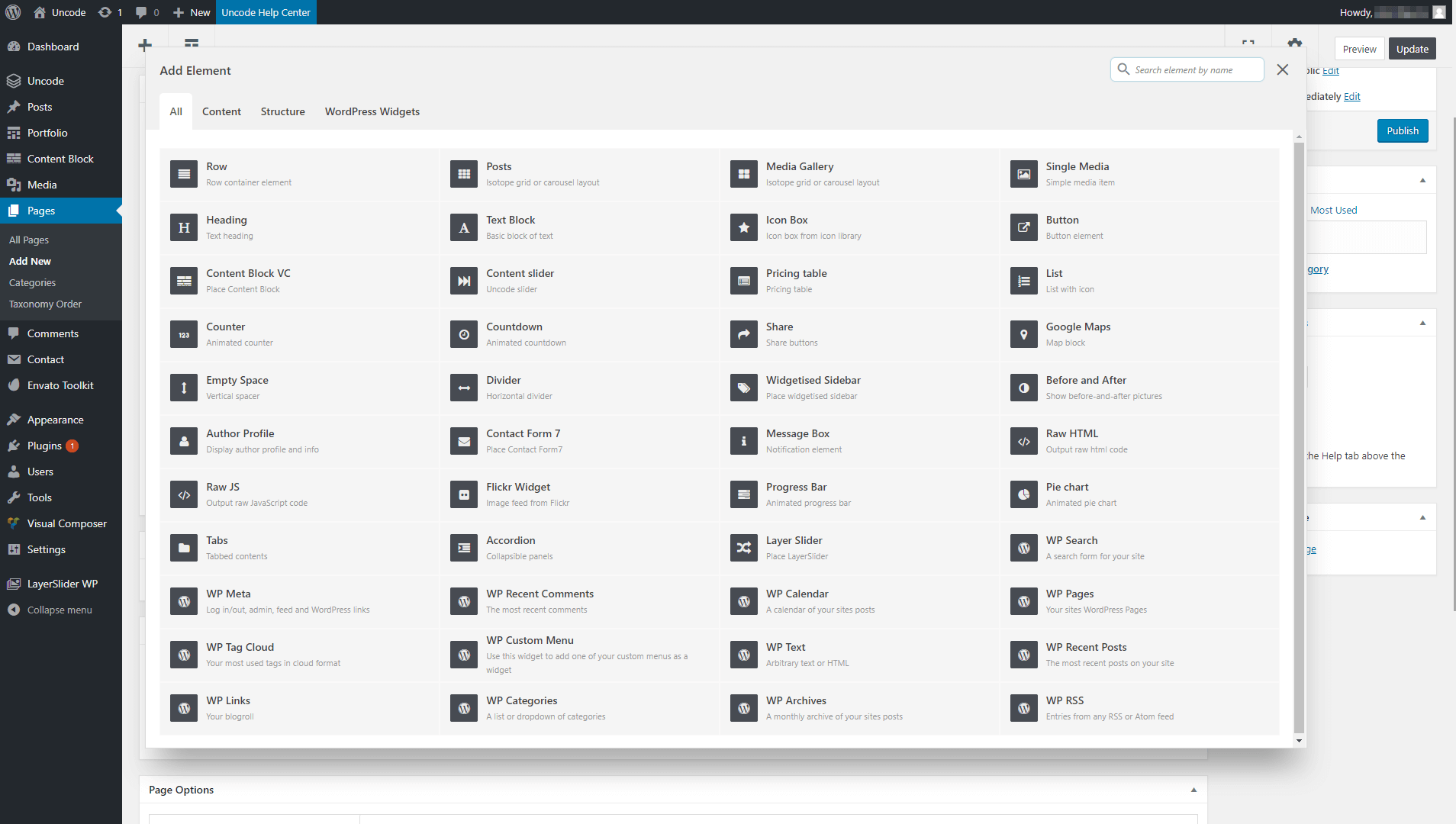Click the Add Element list scrollbar
Image resolution: width=1456 pixels, height=824 pixels.
(1299, 437)
